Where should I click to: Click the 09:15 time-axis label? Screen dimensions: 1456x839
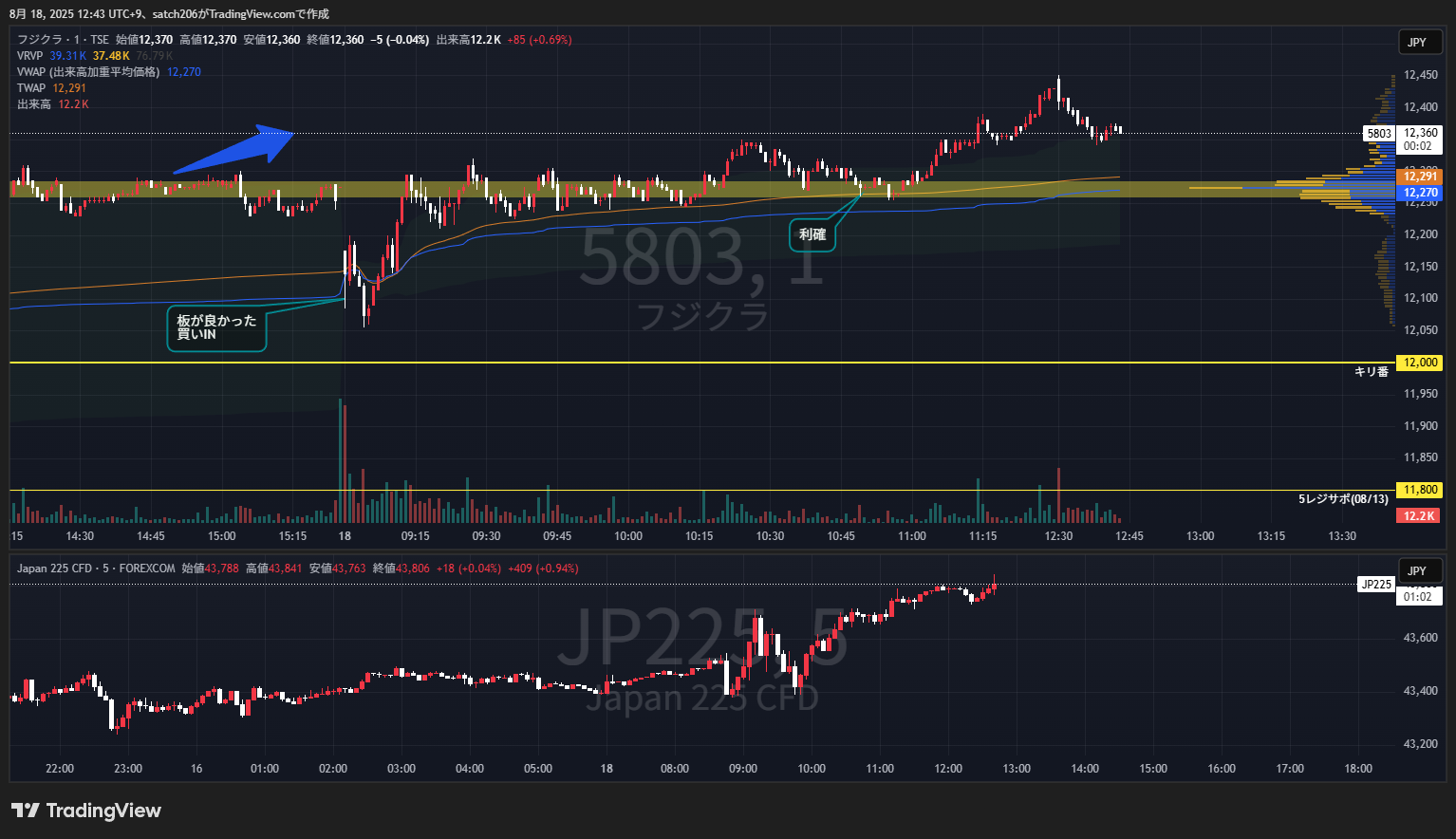415,536
